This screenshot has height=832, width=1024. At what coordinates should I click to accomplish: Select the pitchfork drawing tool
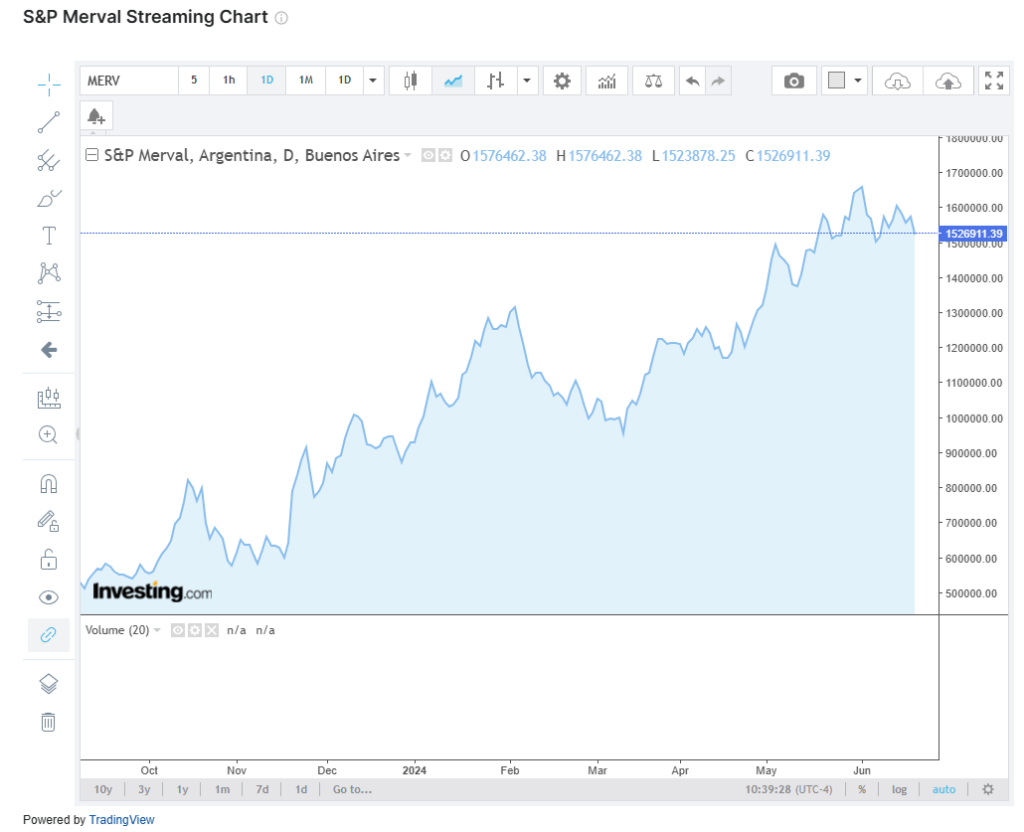click(x=49, y=160)
